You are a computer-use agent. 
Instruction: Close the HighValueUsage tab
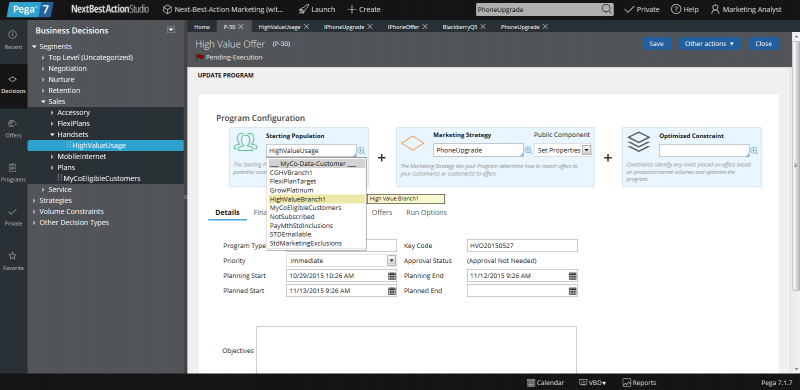click(306, 27)
